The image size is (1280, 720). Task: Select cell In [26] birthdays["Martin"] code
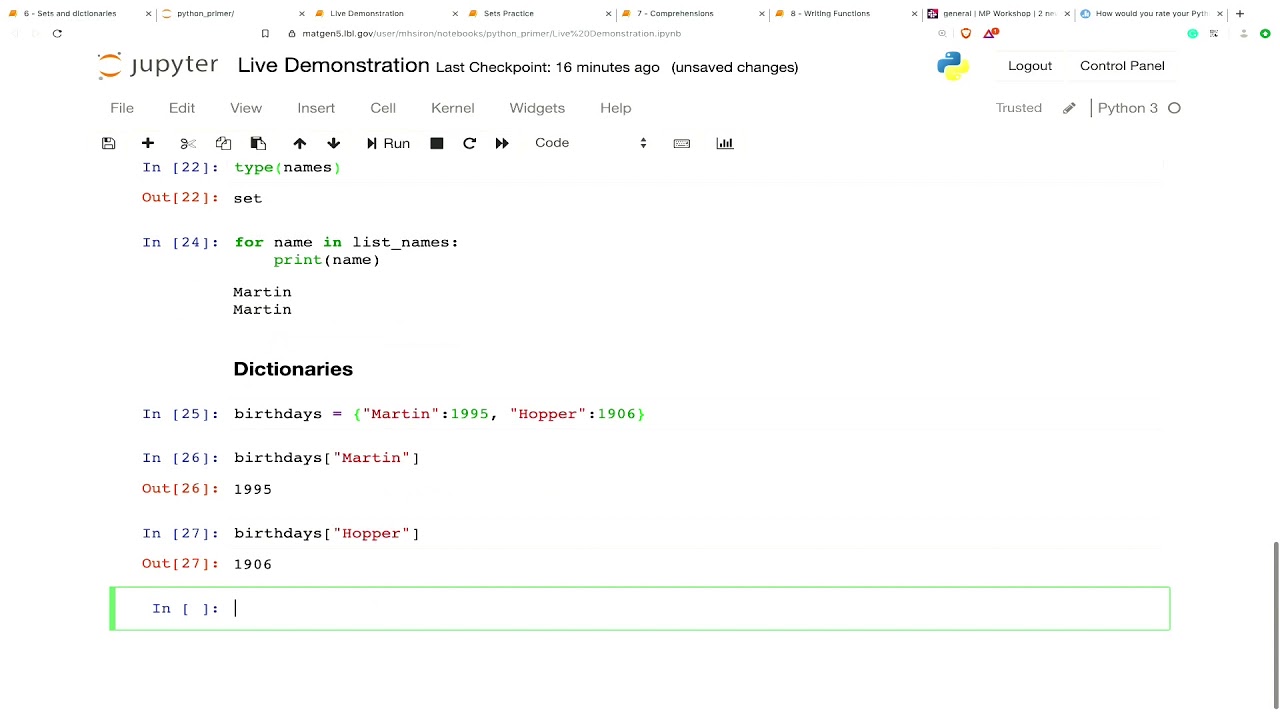point(327,458)
